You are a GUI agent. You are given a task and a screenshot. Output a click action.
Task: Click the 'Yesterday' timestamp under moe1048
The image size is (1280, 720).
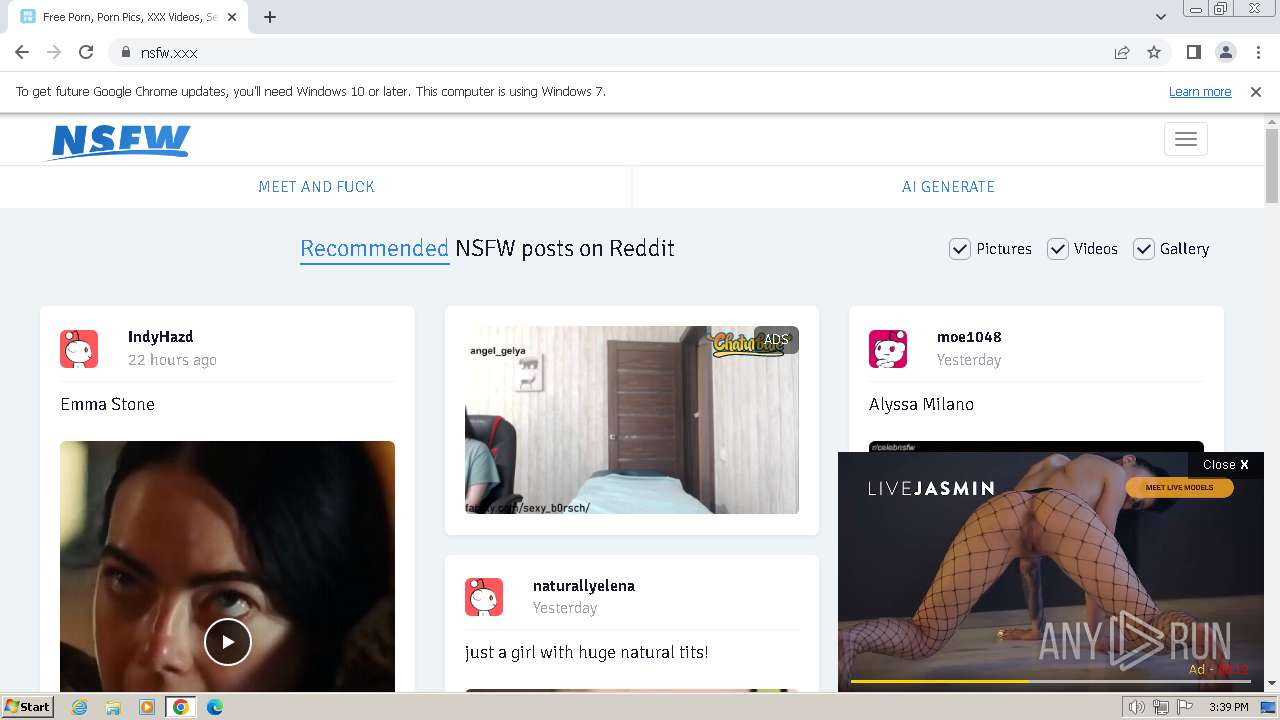coord(969,360)
